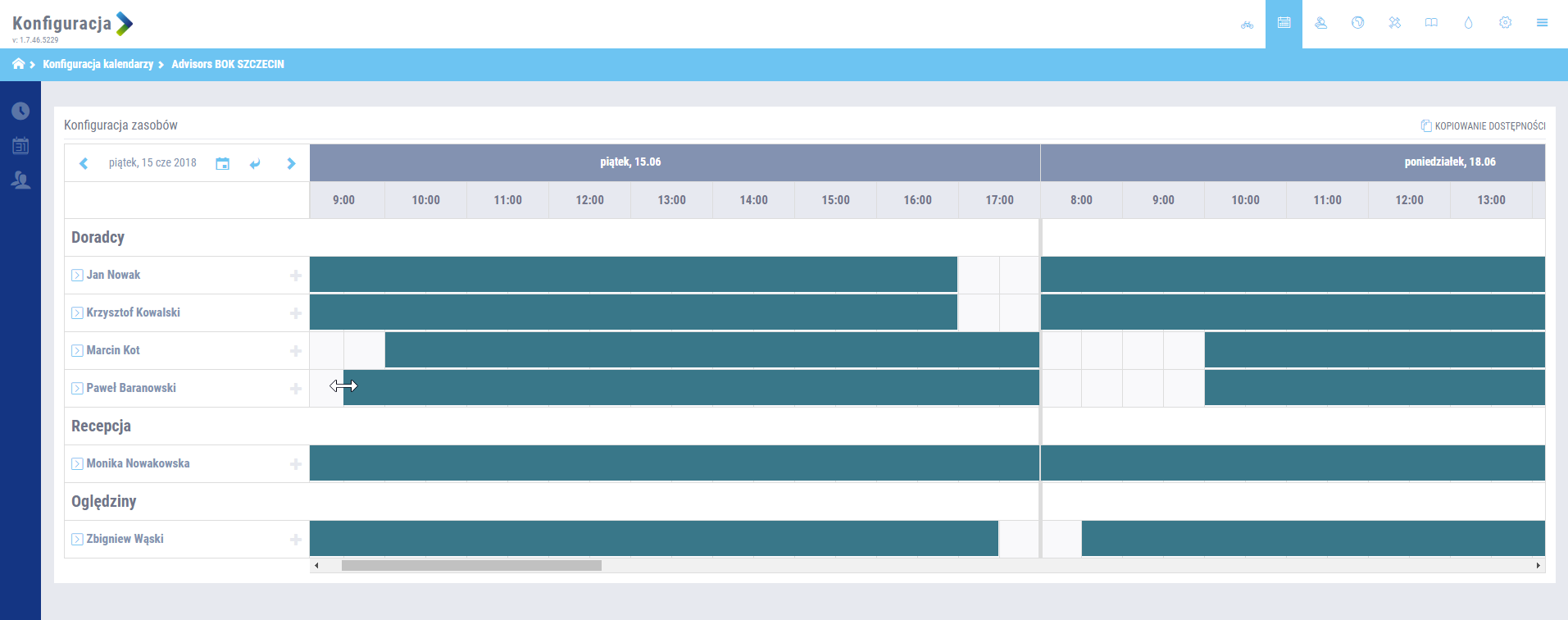
Task: Select the active calendar tab in header
Action: point(1284,23)
